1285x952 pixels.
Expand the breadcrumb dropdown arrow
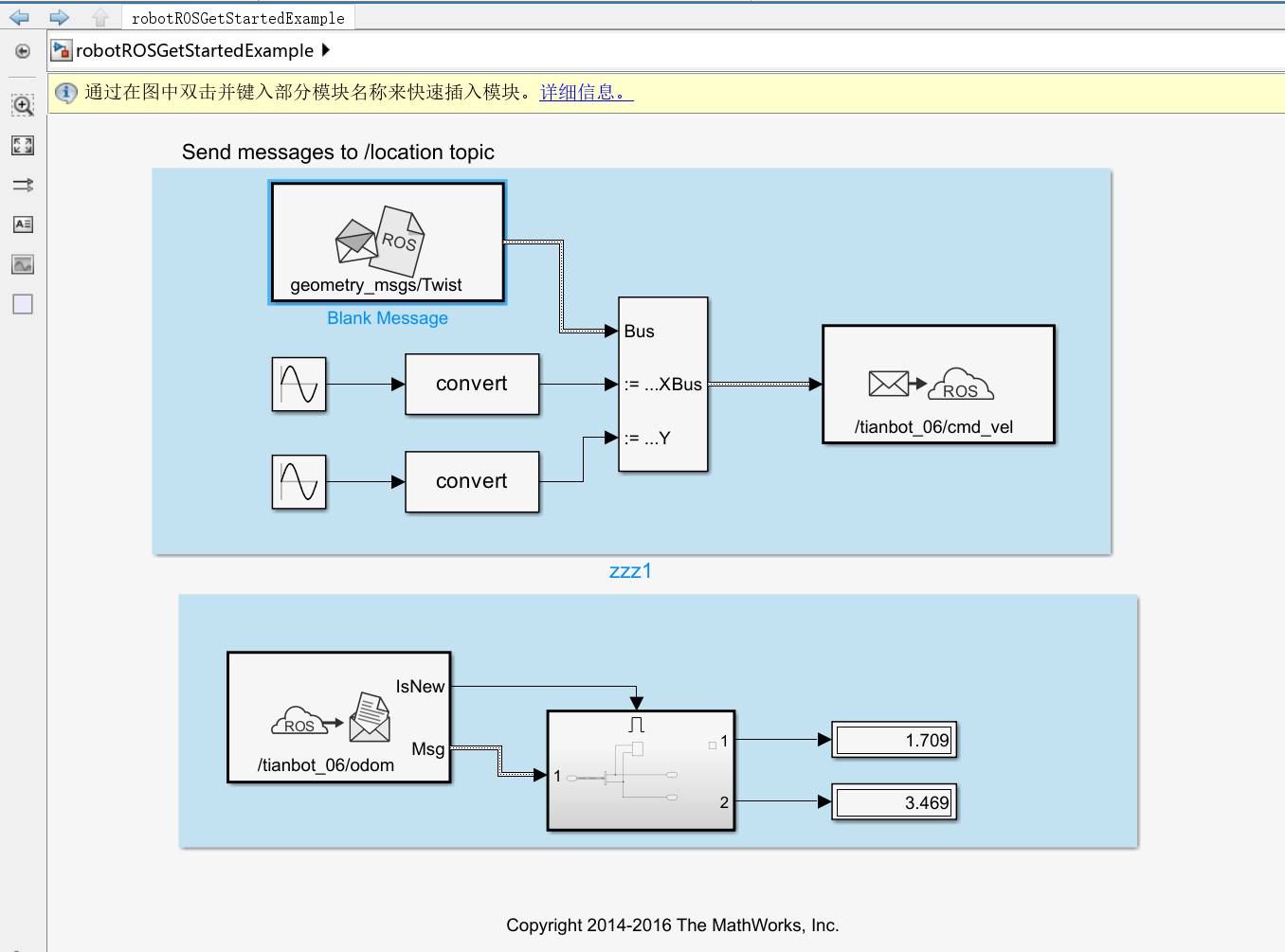click(x=326, y=50)
